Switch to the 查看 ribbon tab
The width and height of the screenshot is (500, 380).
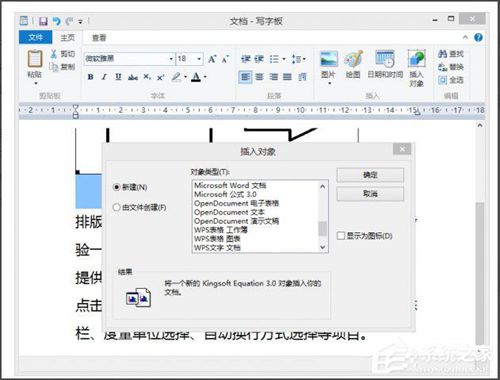pyautogui.click(x=99, y=38)
